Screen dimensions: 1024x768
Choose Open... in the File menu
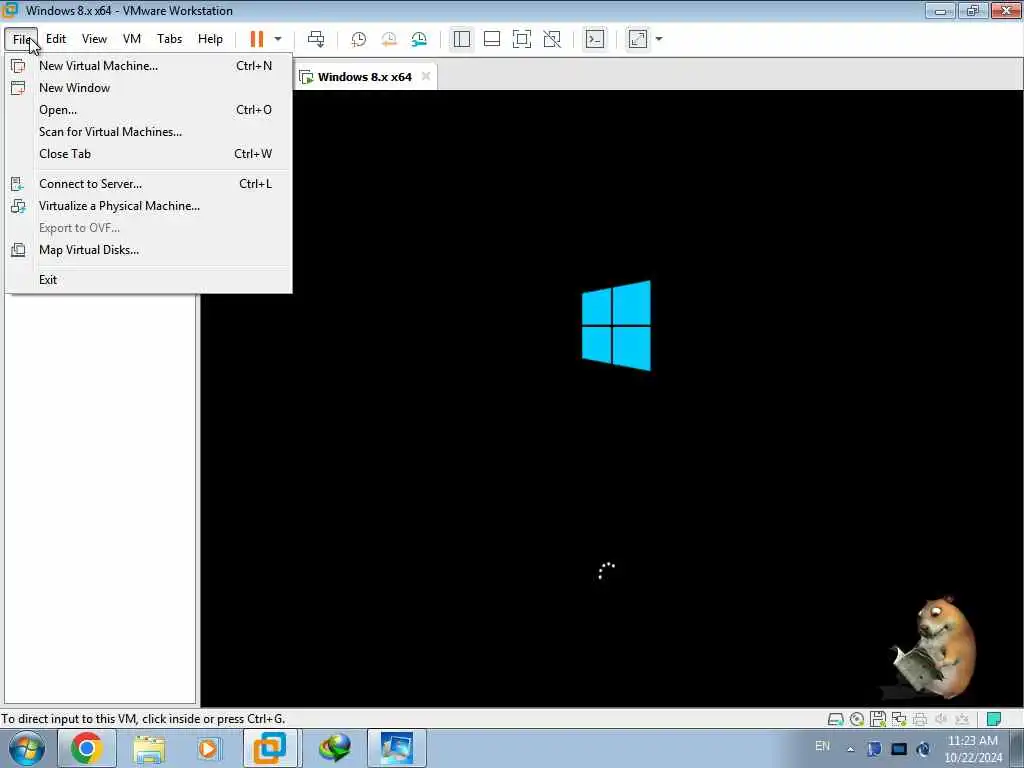(x=149, y=110)
